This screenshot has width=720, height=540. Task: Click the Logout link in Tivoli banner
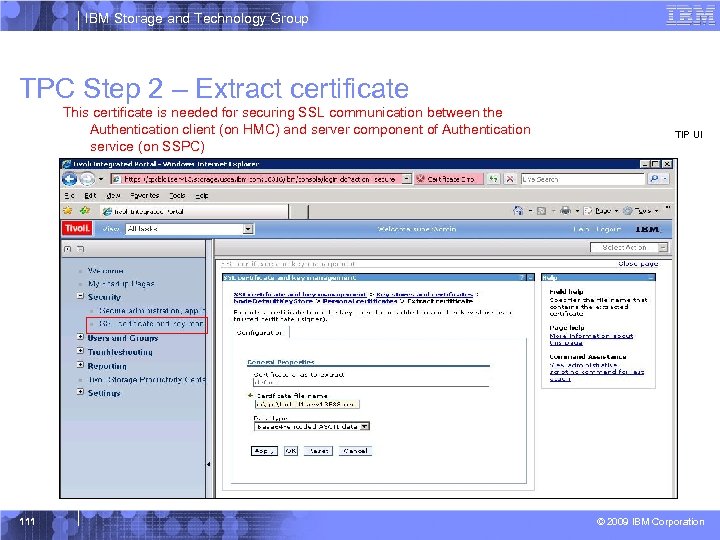tap(608, 229)
